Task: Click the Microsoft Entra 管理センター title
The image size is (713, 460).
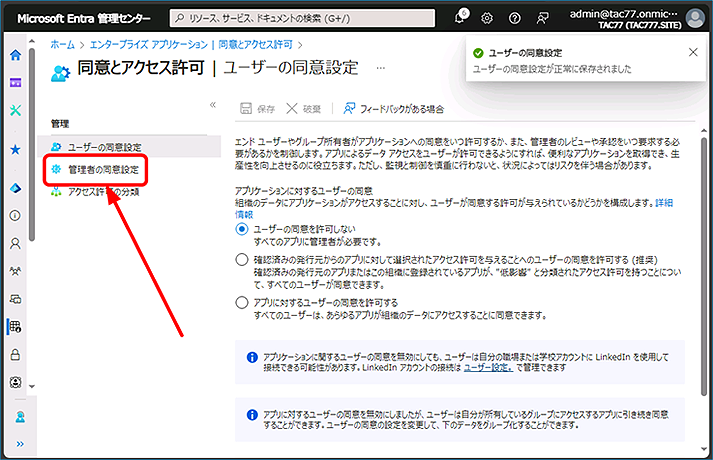Action: 84,18
